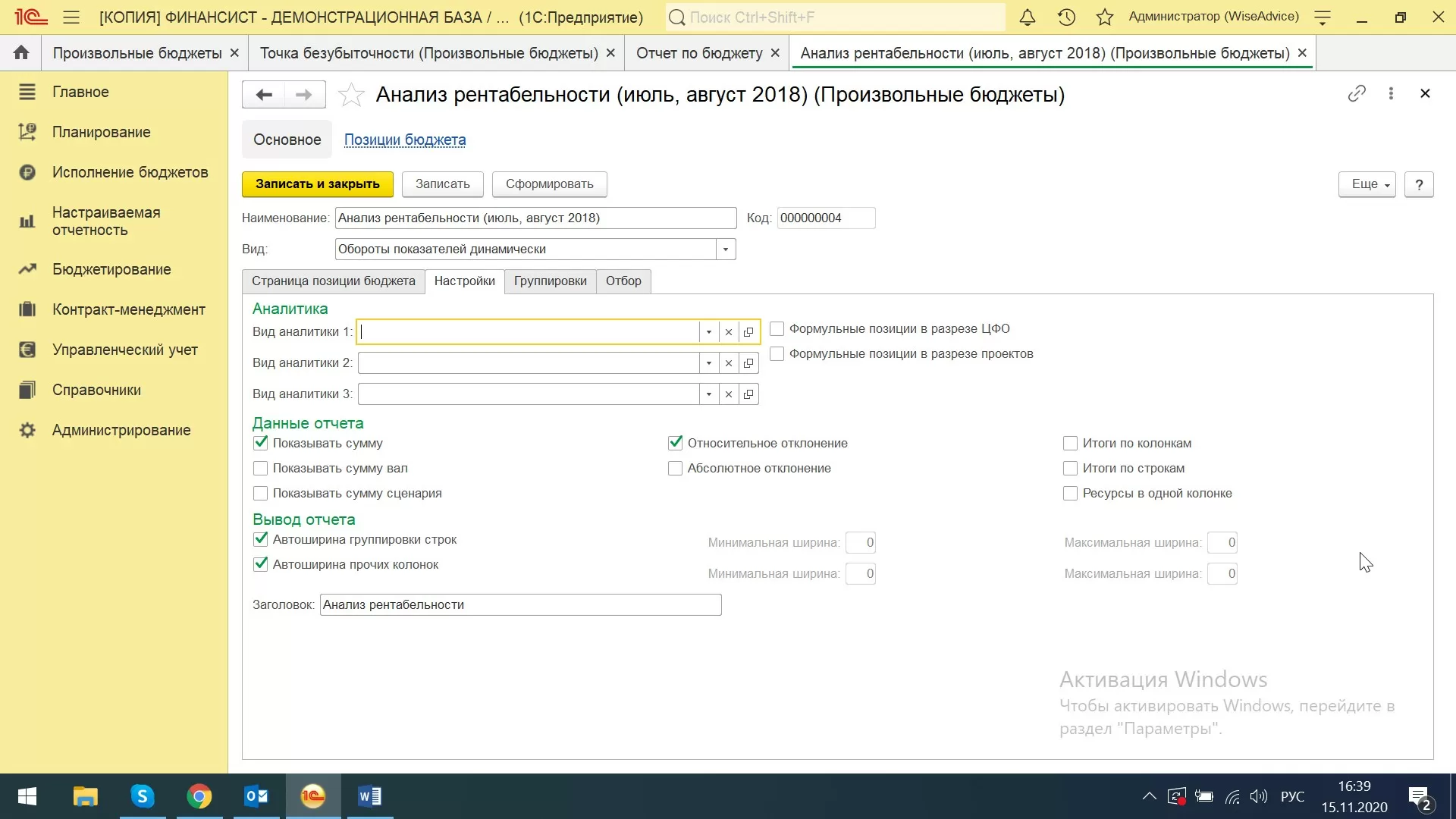Add form to favorites with star

pos(350,95)
